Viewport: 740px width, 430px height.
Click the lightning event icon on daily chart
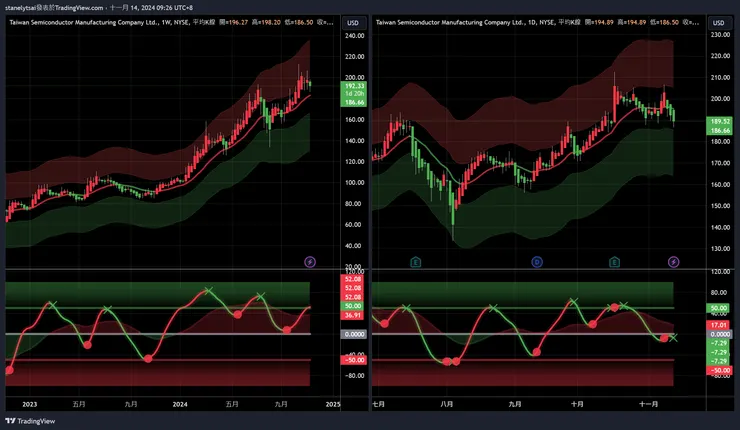tap(673, 262)
